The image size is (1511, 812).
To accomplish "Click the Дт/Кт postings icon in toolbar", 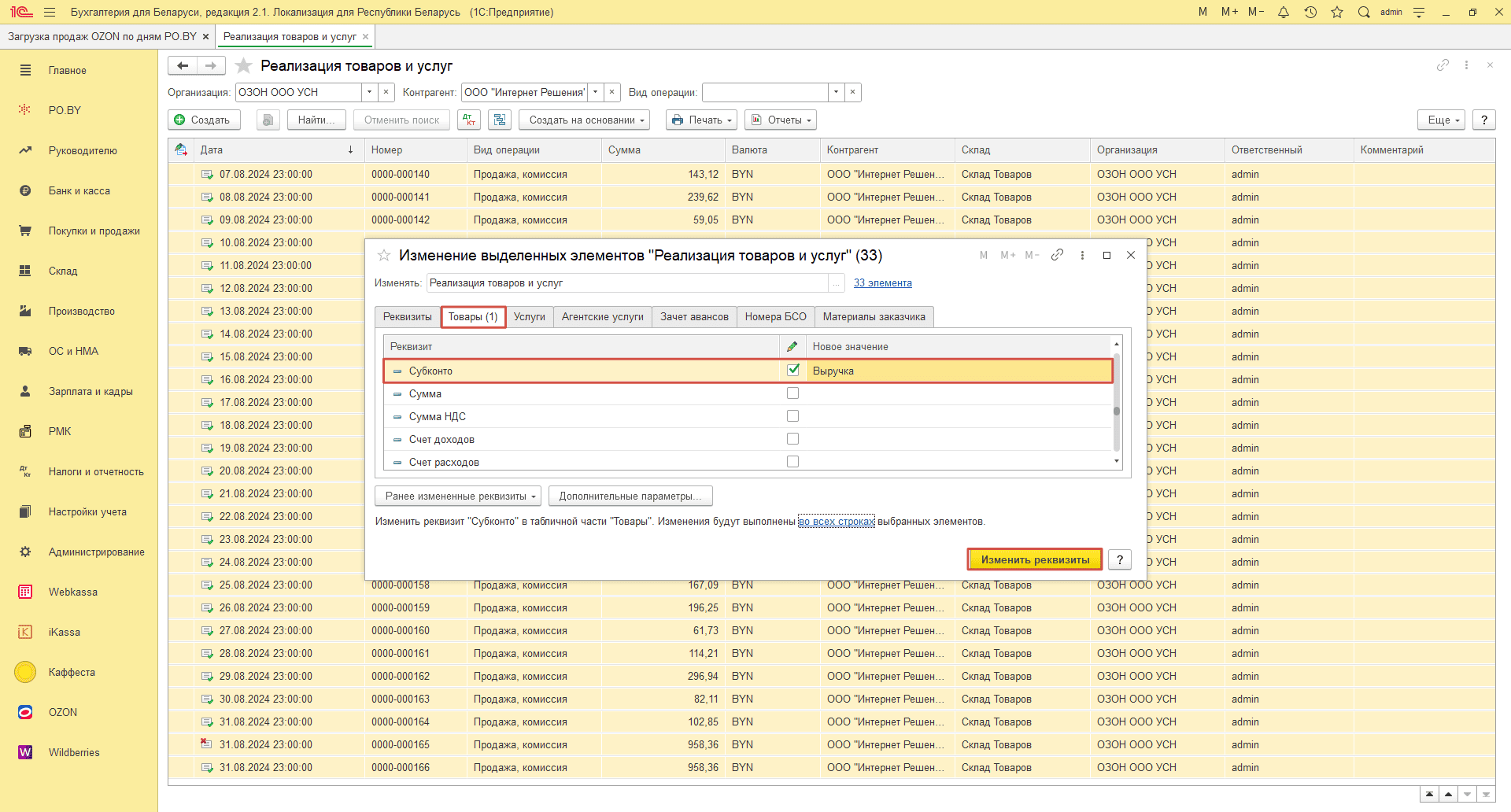I will coord(470,120).
